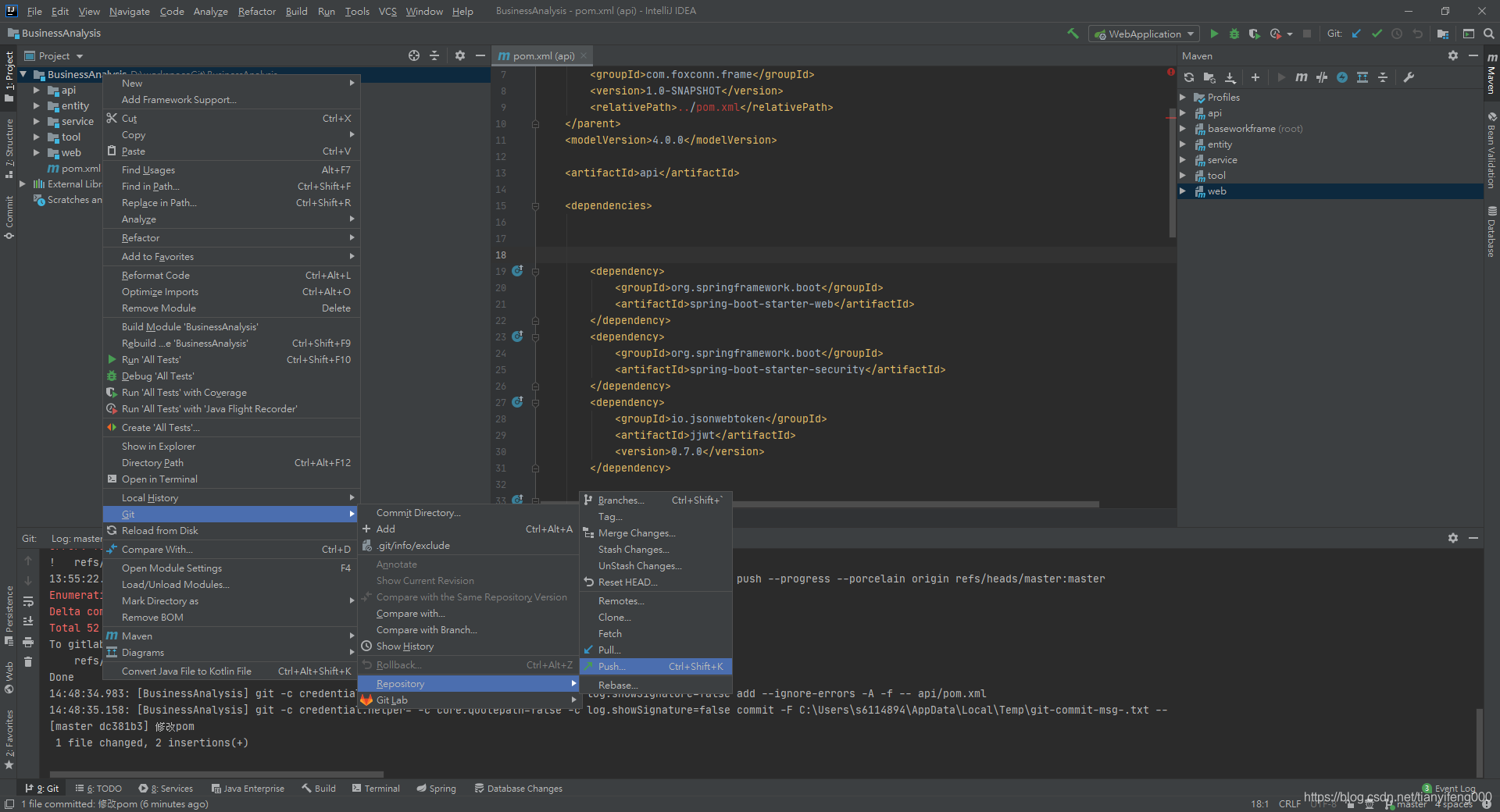This screenshot has width=1500, height=812.
Task: Commit changes with green checkmark icon
Action: tap(1377, 34)
